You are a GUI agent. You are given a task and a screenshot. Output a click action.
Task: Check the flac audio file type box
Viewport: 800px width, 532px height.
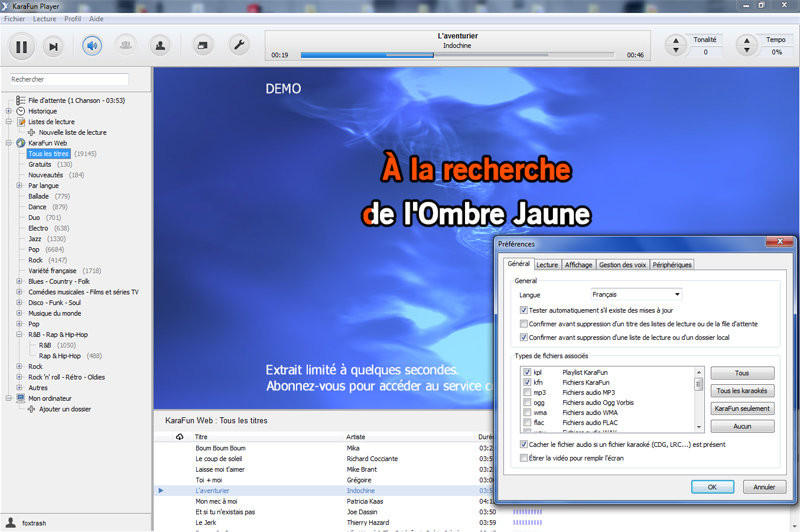coord(527,422)
